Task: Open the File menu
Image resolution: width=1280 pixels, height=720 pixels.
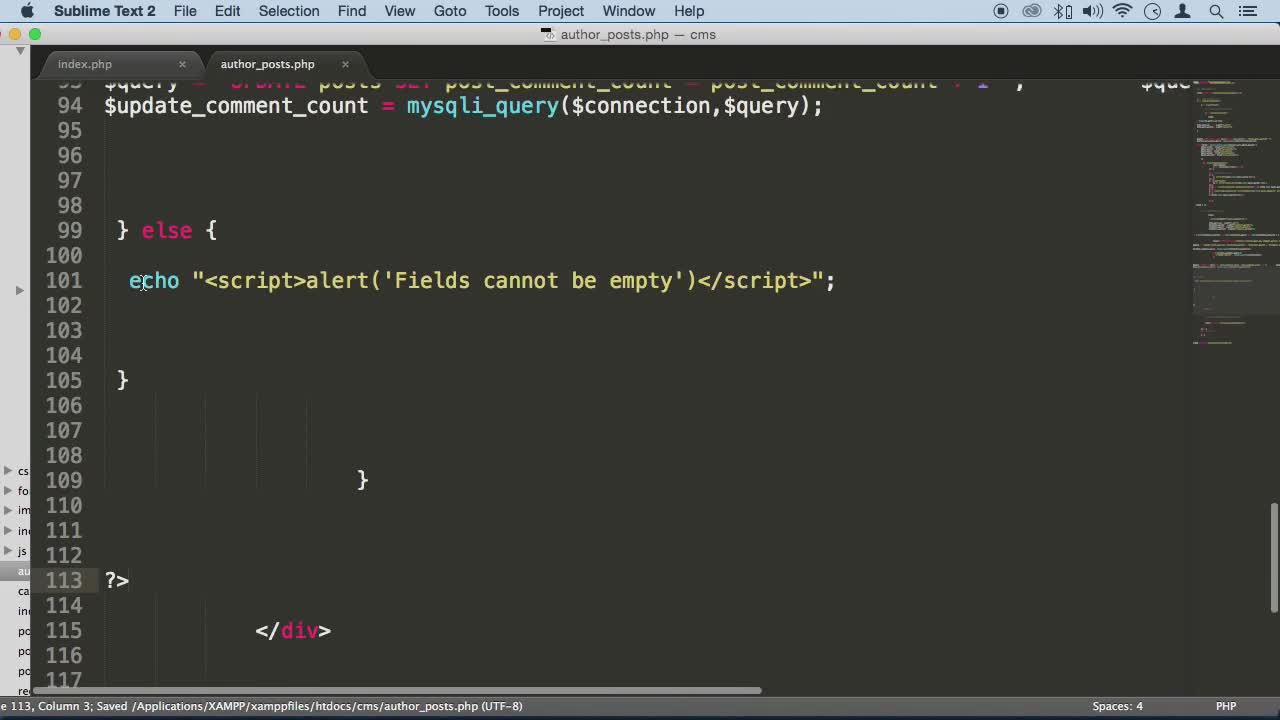Action: click(x=185, y=11)
